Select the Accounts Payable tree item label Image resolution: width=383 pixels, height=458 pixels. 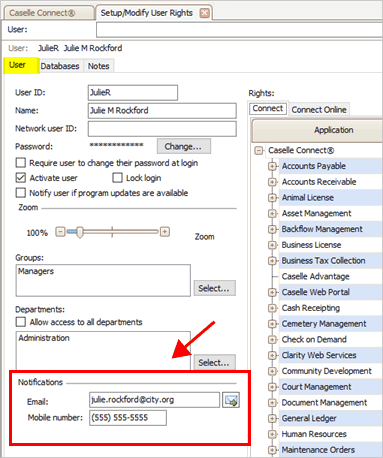[x=313, y=166]
